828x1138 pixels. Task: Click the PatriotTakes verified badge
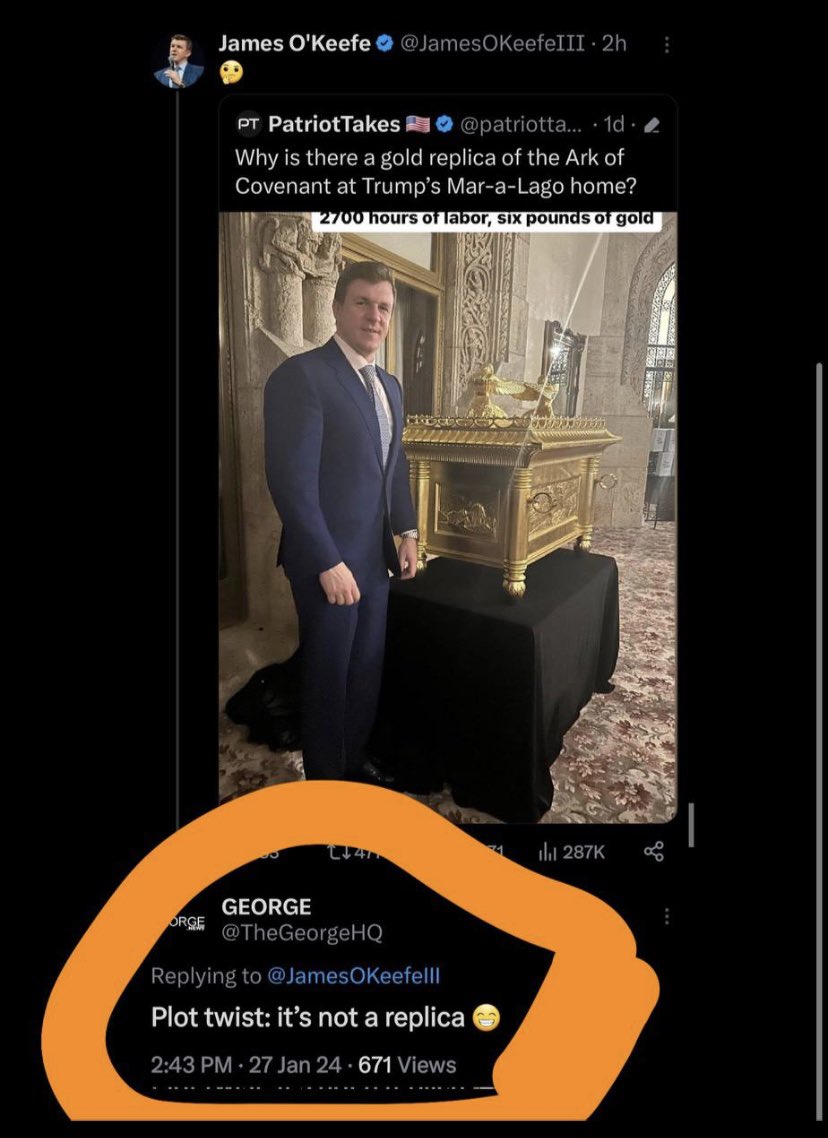click(x=444, y=125)
